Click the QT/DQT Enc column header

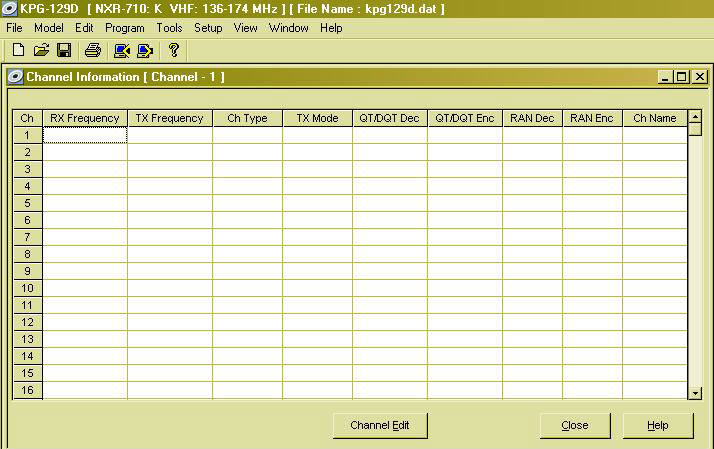465,118
